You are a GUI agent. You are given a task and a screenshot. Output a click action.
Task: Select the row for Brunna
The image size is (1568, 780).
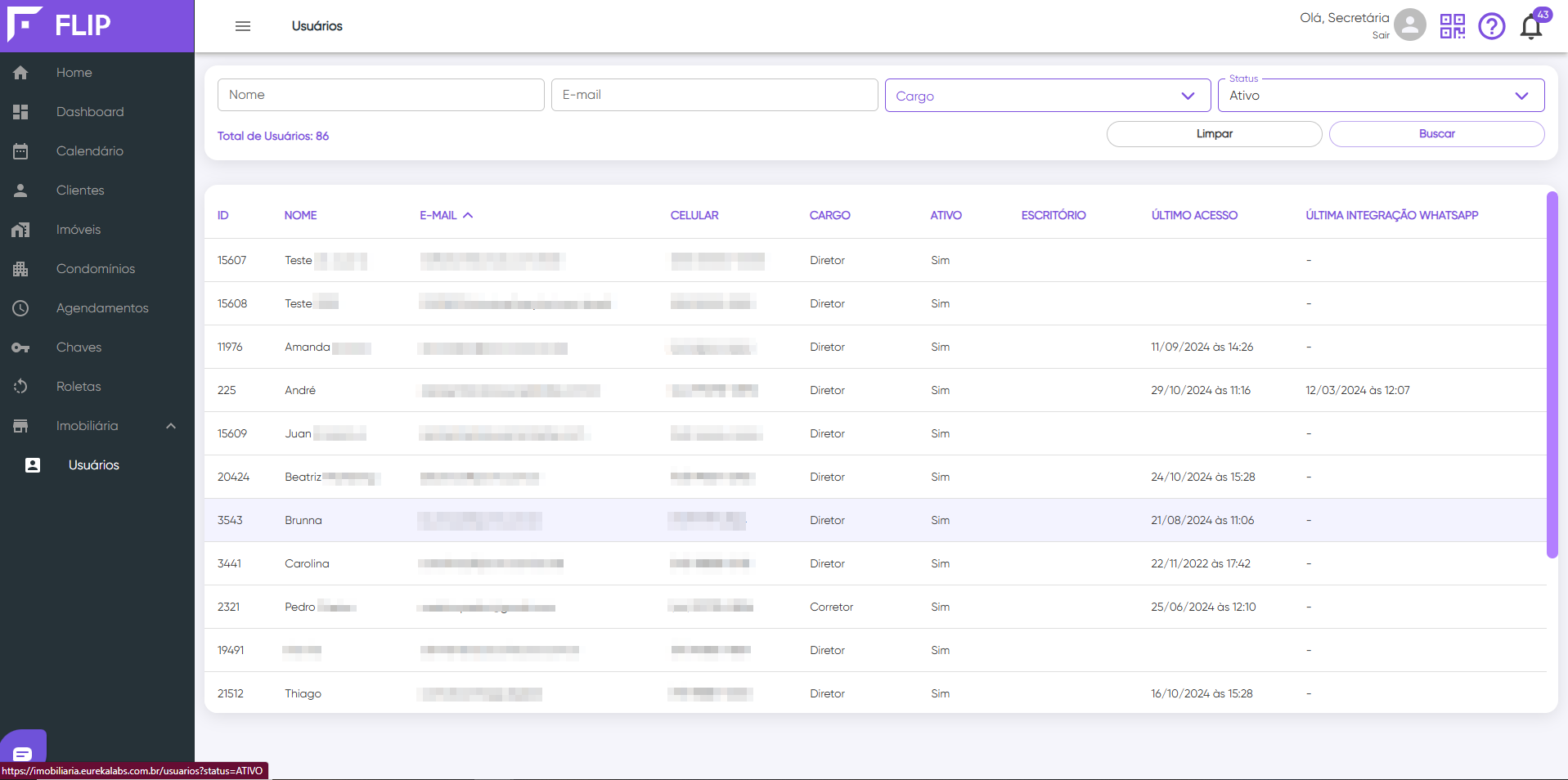point(875,520)
